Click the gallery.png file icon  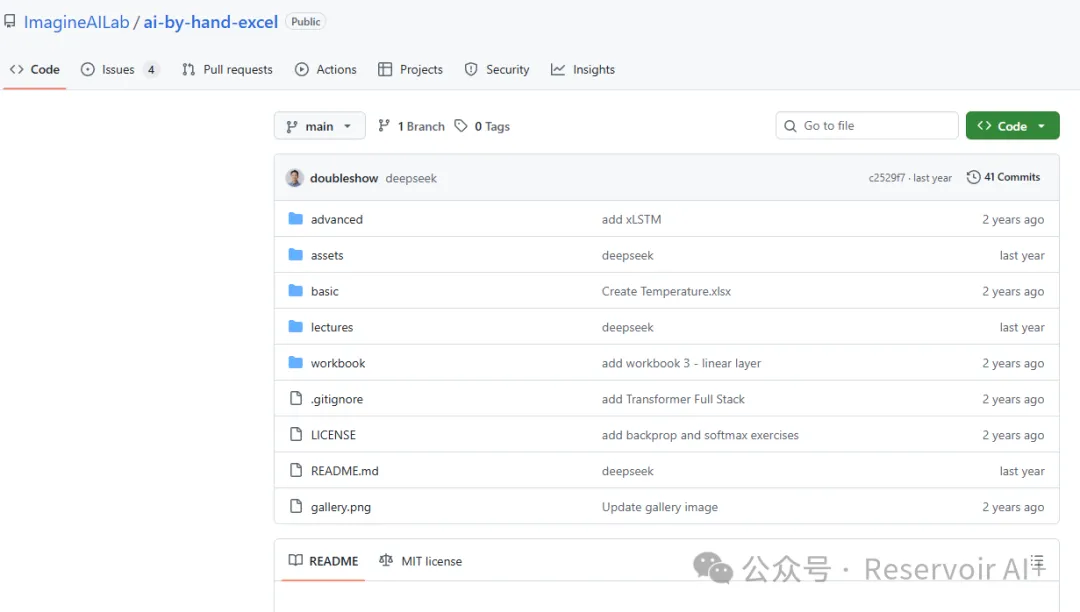296,506
